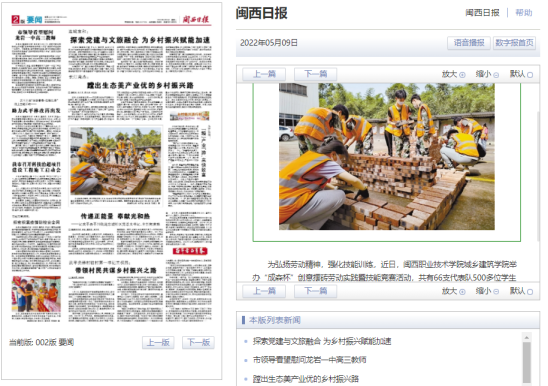Click the top 放大 zoom-in icon

[x=462, y=75]
